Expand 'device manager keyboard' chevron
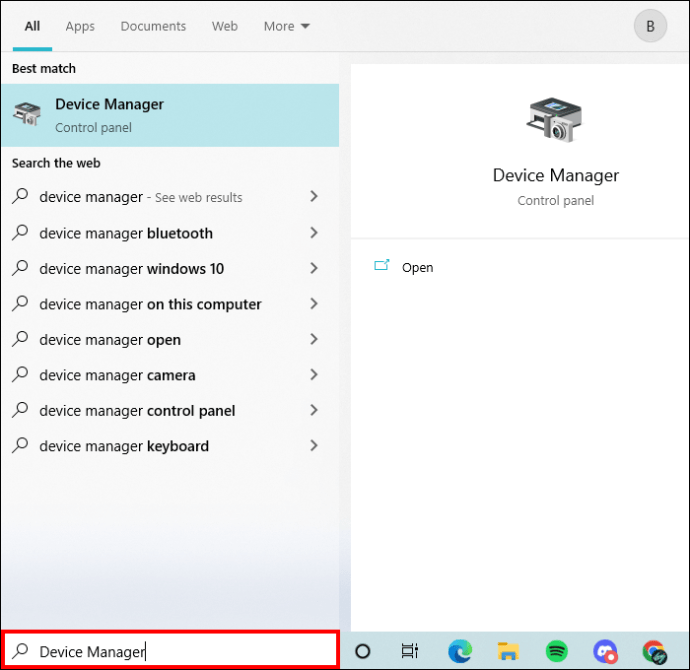The height and width of the screenshot is (670, 690). click(314, 446)
